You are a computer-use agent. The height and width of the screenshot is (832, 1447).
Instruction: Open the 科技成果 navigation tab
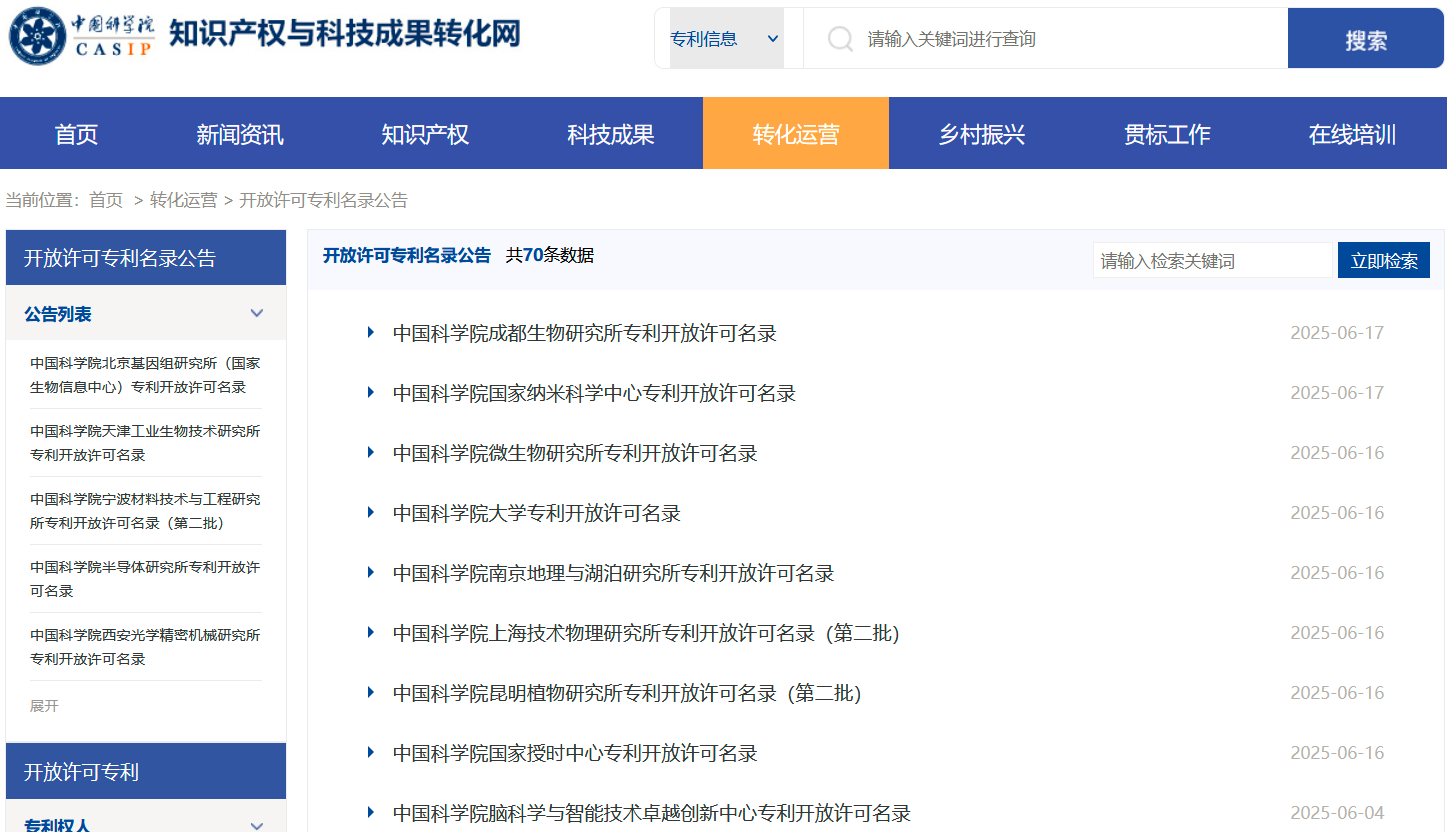(611, 134)
